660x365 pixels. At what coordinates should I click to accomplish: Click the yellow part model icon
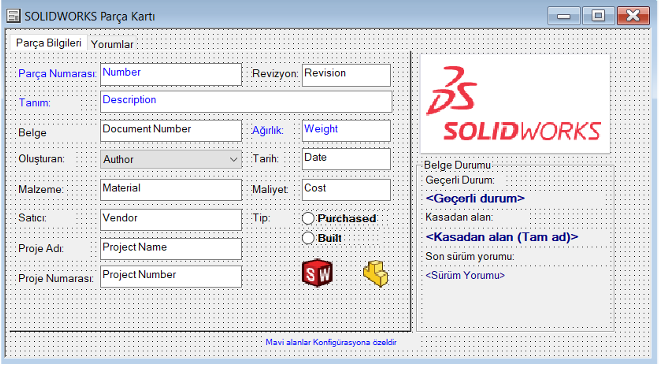click(x=375, y=273)
